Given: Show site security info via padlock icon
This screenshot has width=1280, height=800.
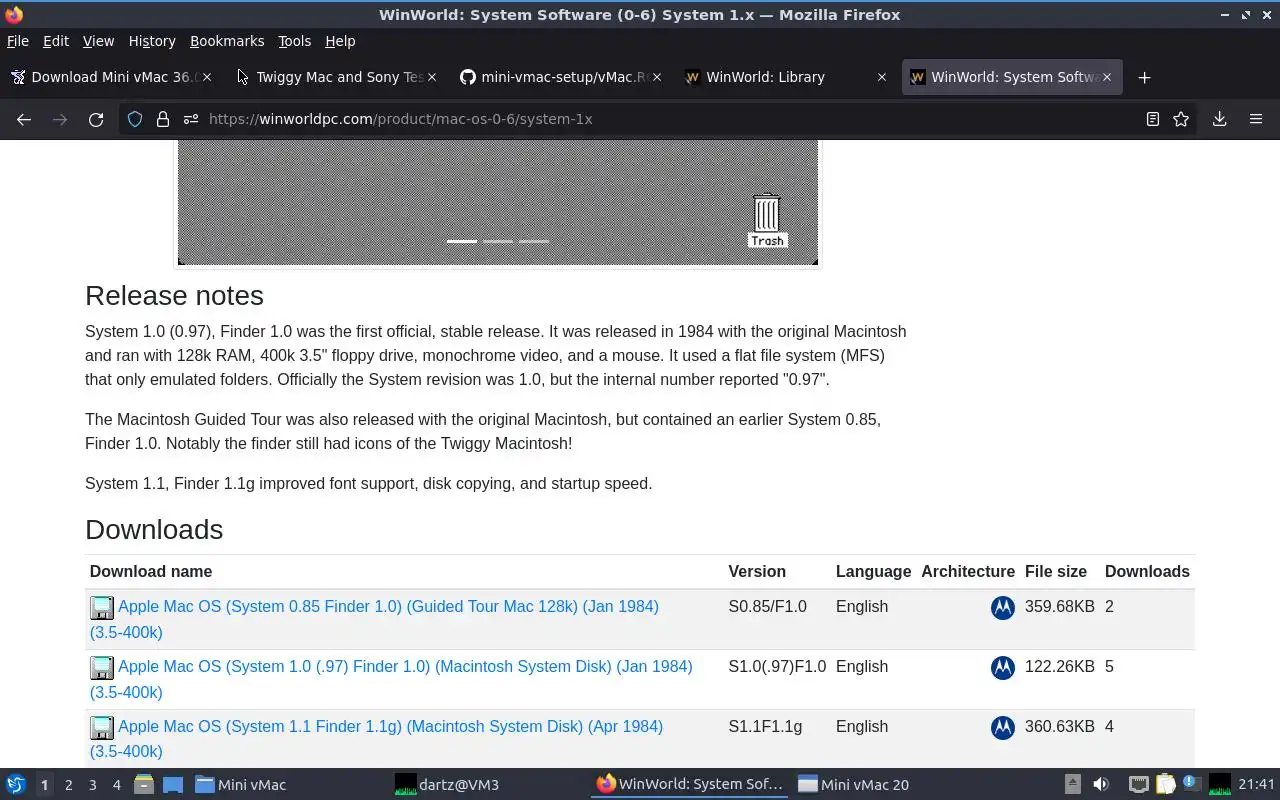Looking at the screenshot, I should [163, 119].
